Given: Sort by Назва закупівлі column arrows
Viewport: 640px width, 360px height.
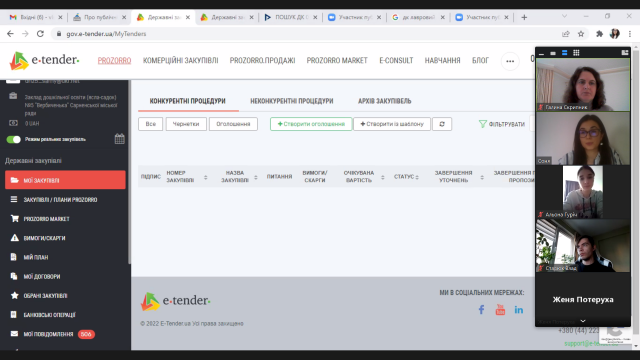Looking at the screenshot, I should (x=256, y=177).
